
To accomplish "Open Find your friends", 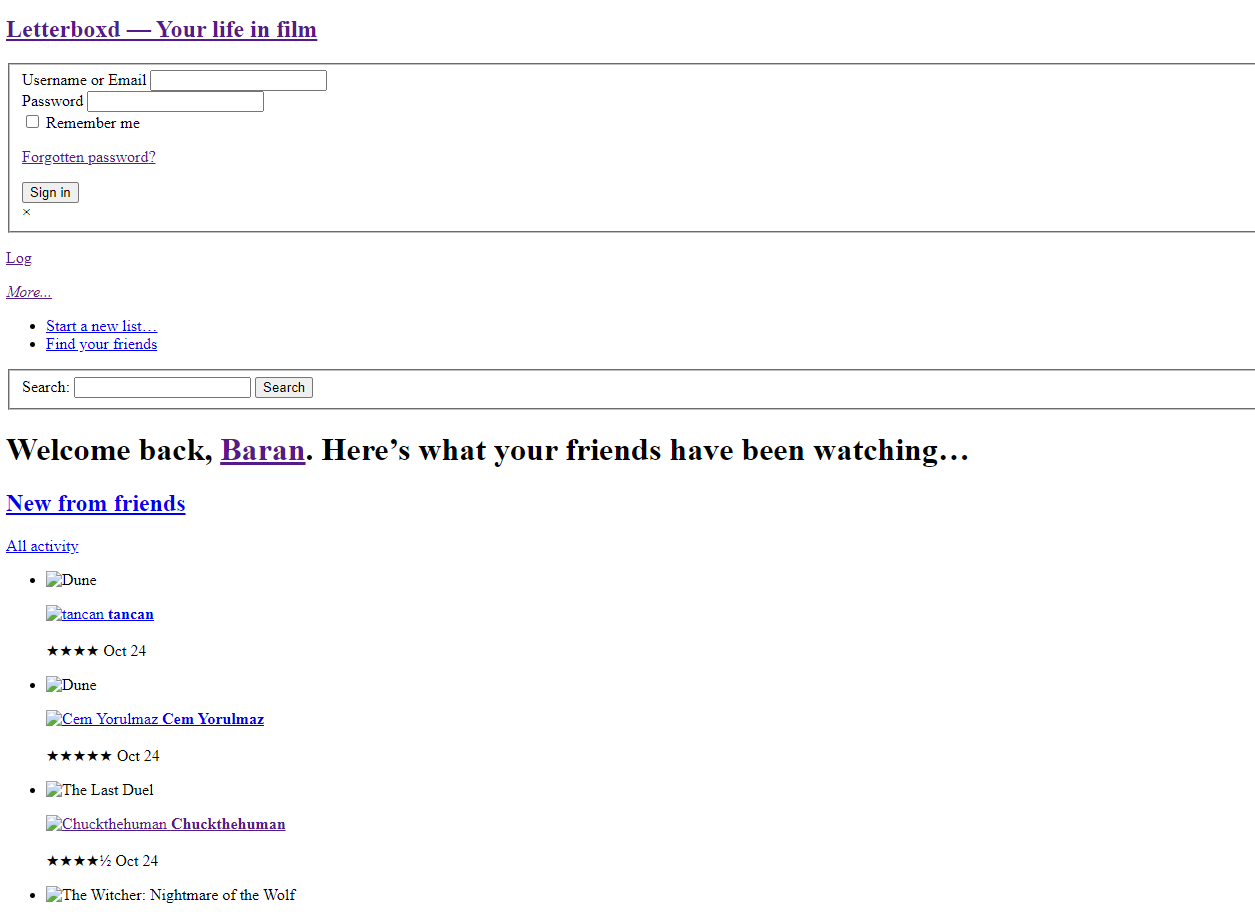I will [x=102, y=344].
